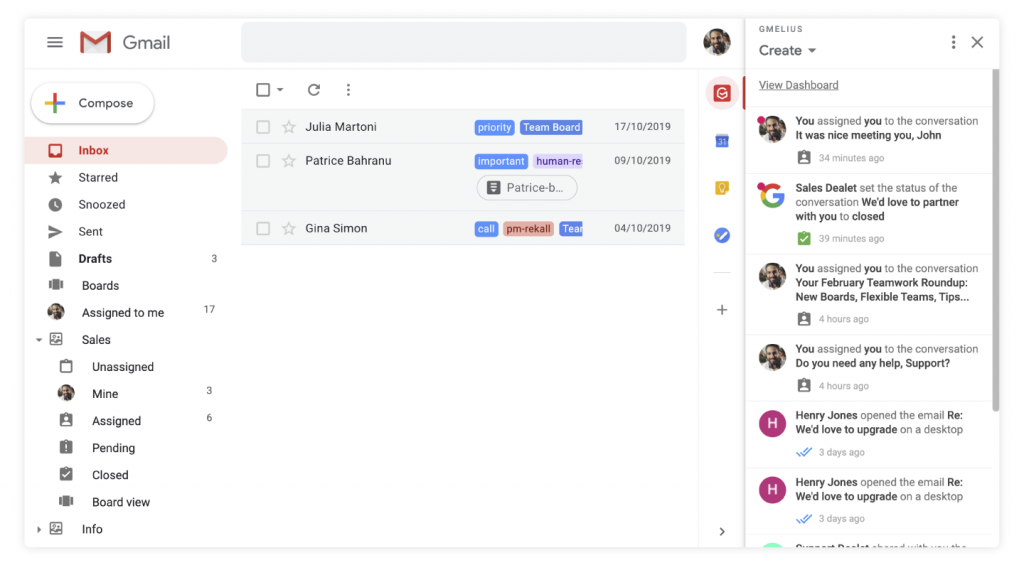
Task: Click the View Dashboard link
Action: (x=798, y=85)
